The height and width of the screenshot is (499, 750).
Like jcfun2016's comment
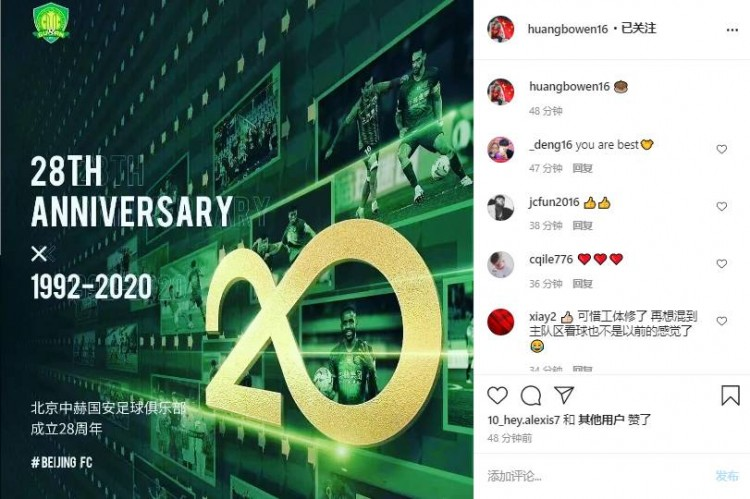coord(721,206)
